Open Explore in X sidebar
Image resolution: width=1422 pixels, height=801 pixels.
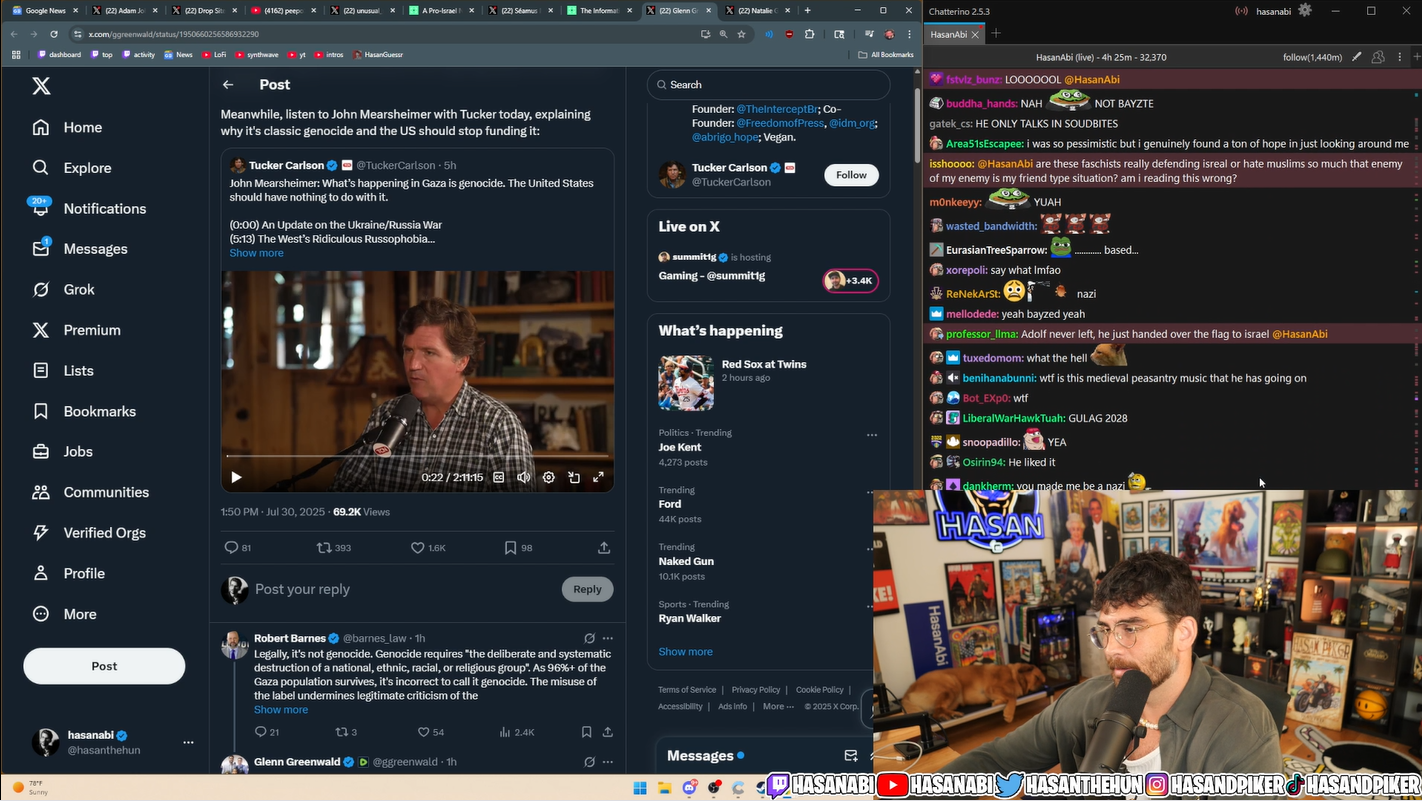point(72,168)
